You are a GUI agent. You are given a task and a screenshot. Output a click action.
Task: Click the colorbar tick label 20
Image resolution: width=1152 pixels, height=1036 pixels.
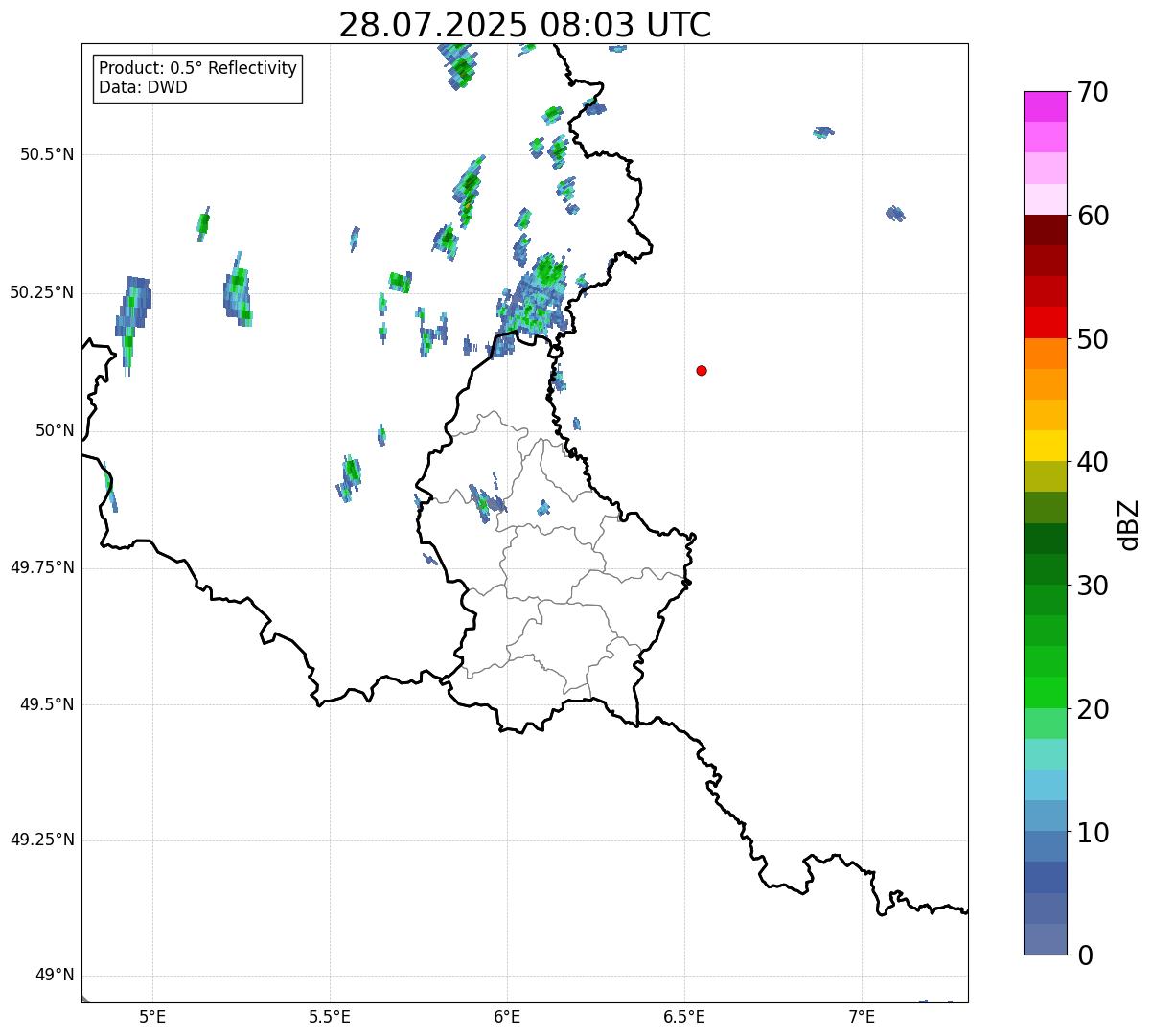tap(1092, 709)
